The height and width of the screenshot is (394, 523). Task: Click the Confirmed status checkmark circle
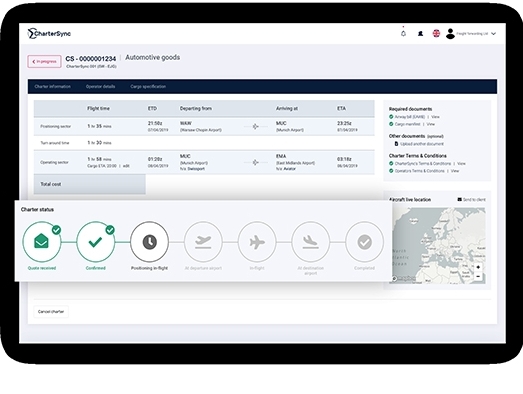(x=96, y=242)
